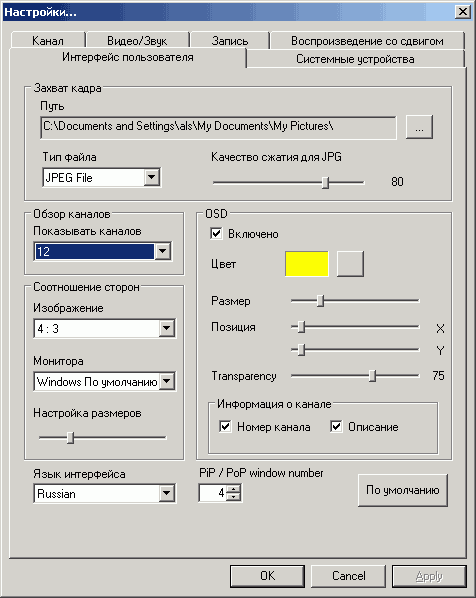The image size is (476, 598).
Task: Switch to the Запись tab
Action: (x=230, y=40)
